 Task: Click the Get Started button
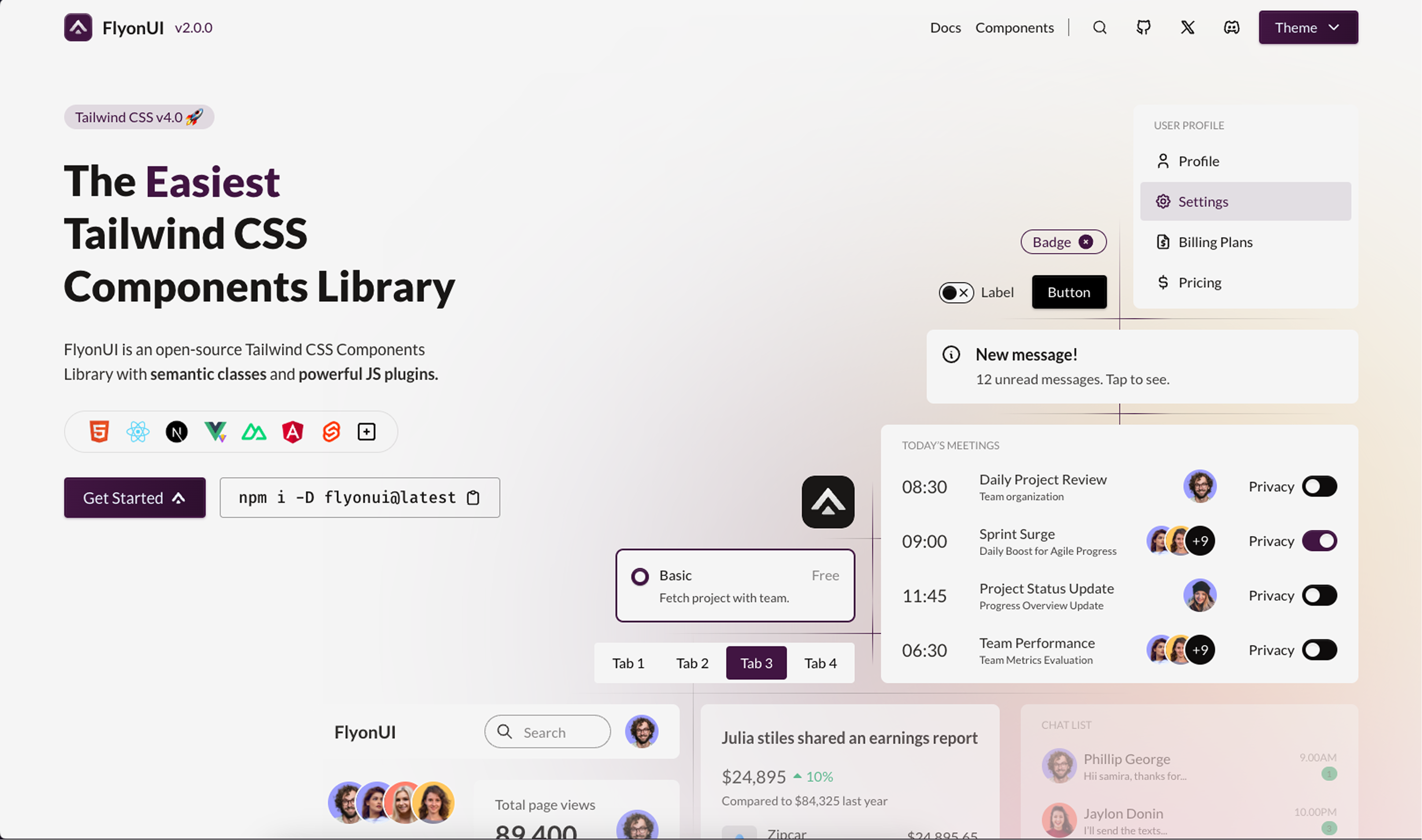point(135,498)
